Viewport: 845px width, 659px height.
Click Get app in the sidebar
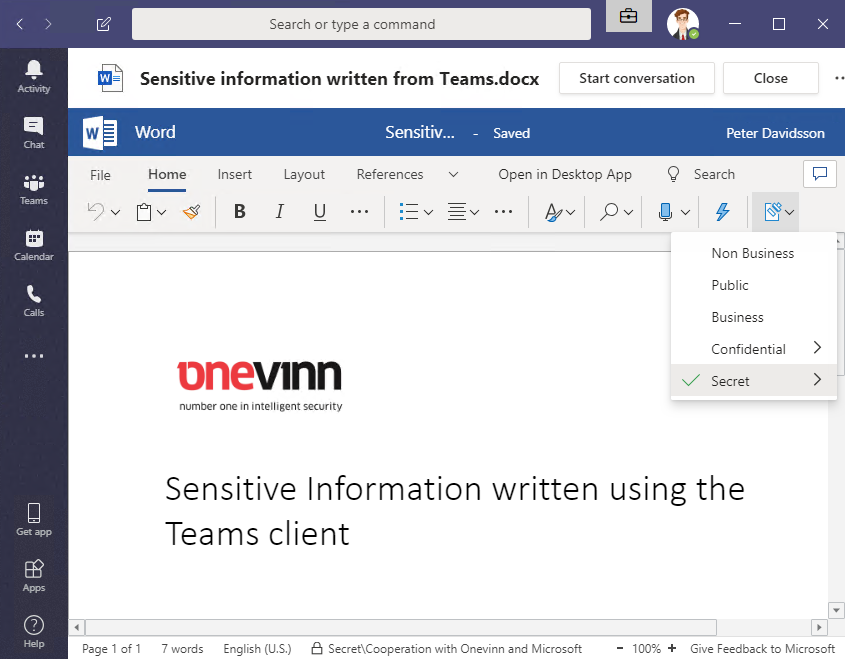pyautogui.click(x=33, y=519)
